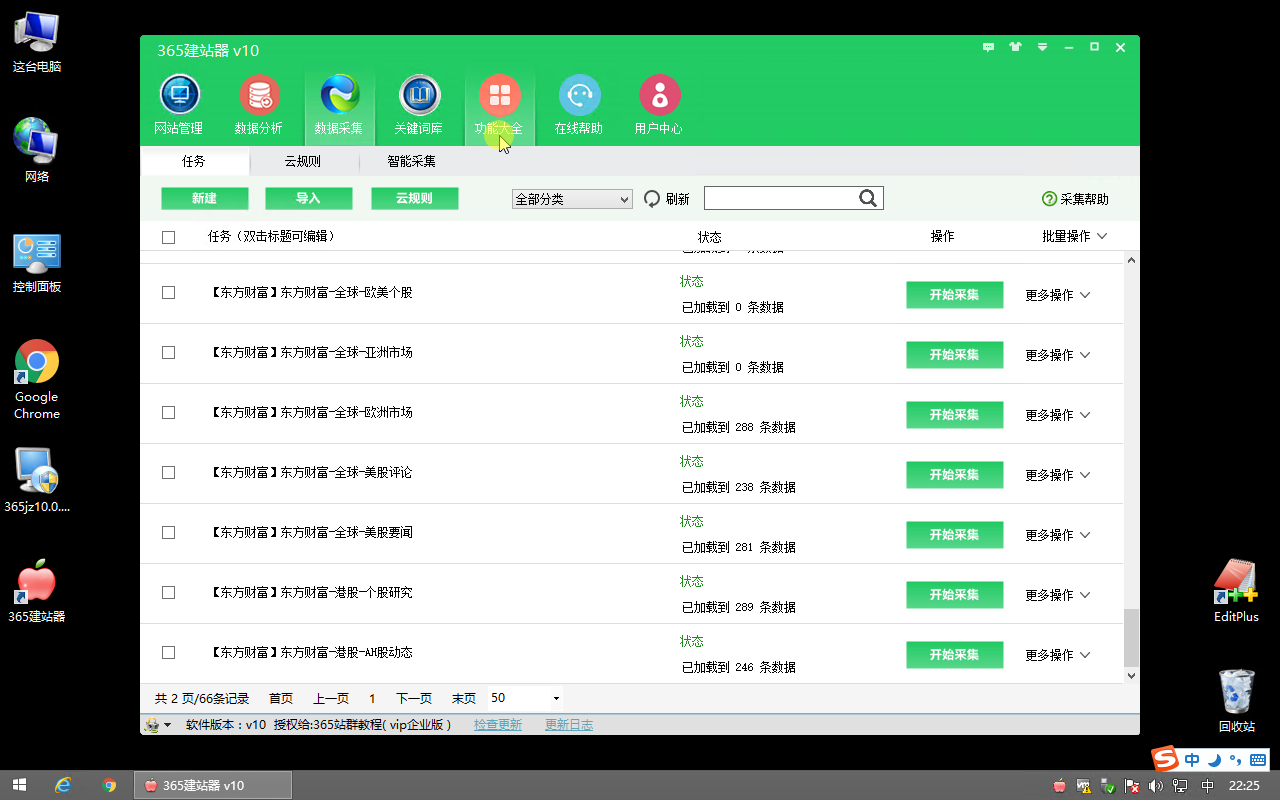Screen dimensions: 1280x800
Task: Expand 更多操作 for 欧洲市场 row
Action: click(x=1058, y=415)
